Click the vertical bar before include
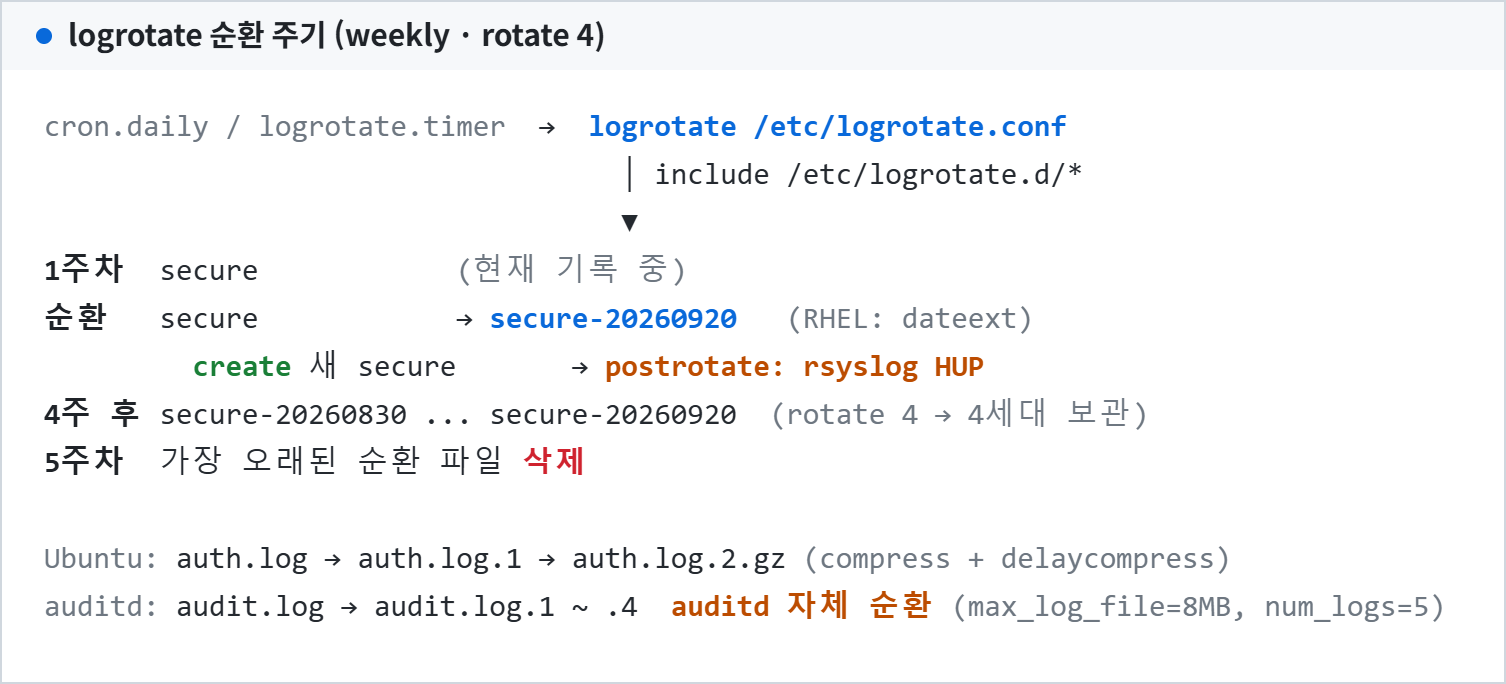 pos(629,175)
